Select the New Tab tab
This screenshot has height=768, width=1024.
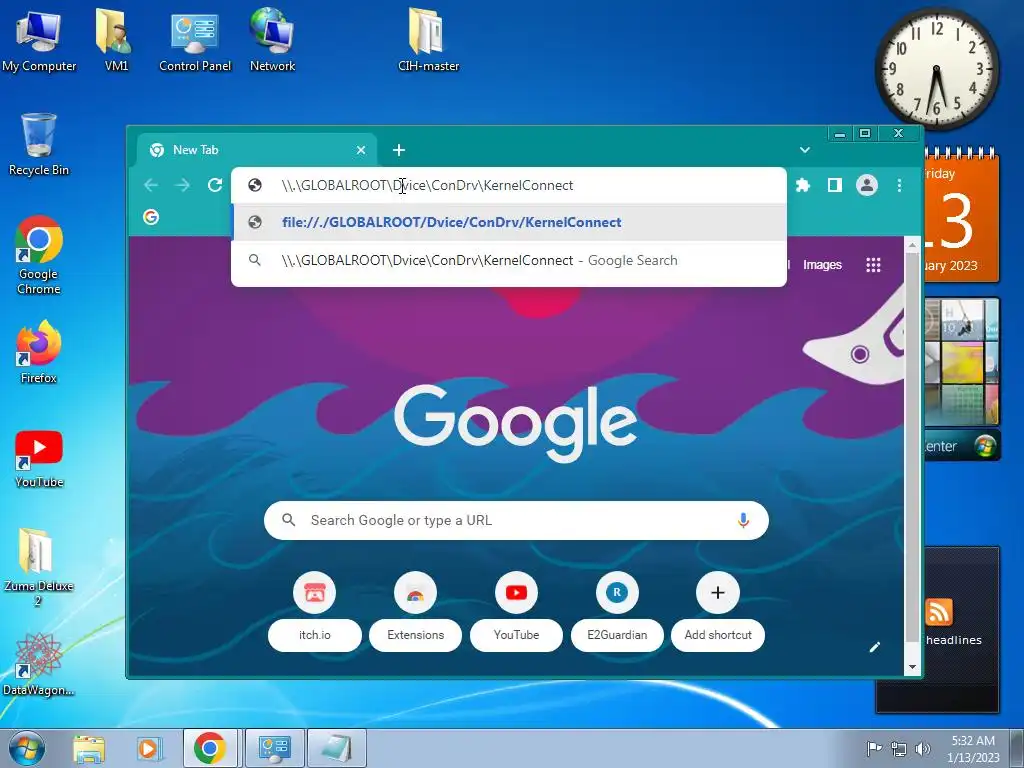(x=257, y=150)
